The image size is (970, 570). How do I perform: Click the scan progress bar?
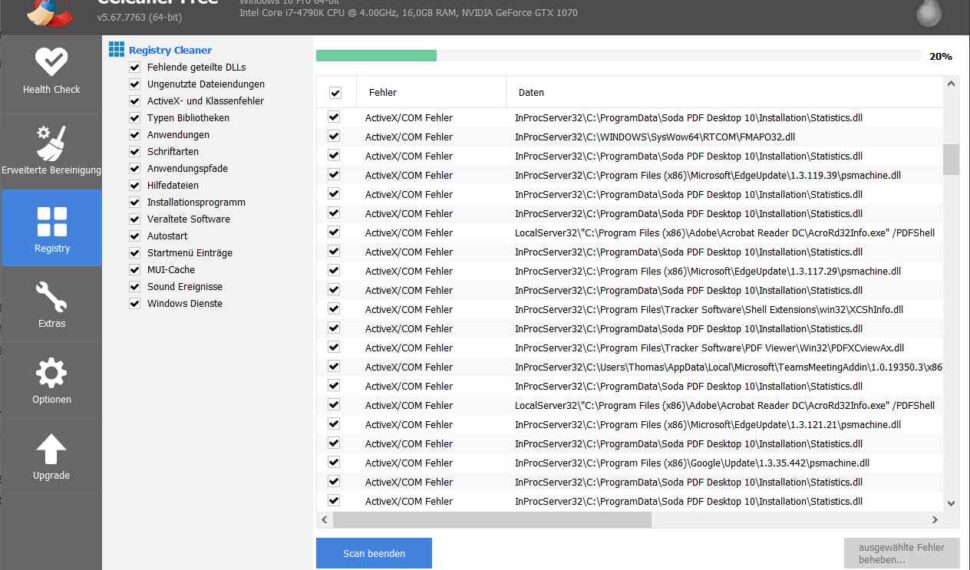click(x=618, y=56)
